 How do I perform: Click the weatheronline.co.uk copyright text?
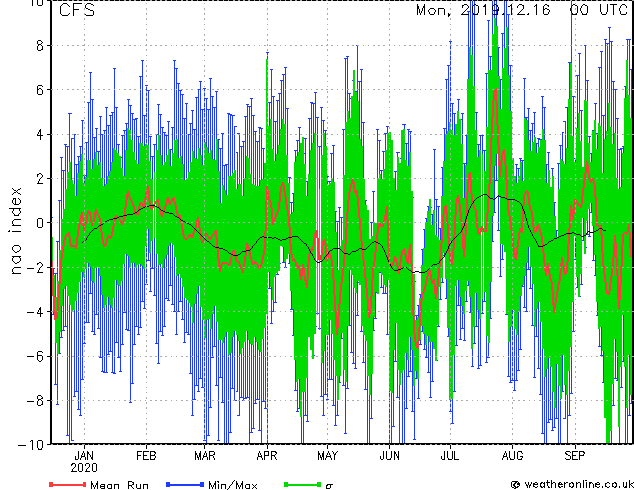(x=572, y=484)
